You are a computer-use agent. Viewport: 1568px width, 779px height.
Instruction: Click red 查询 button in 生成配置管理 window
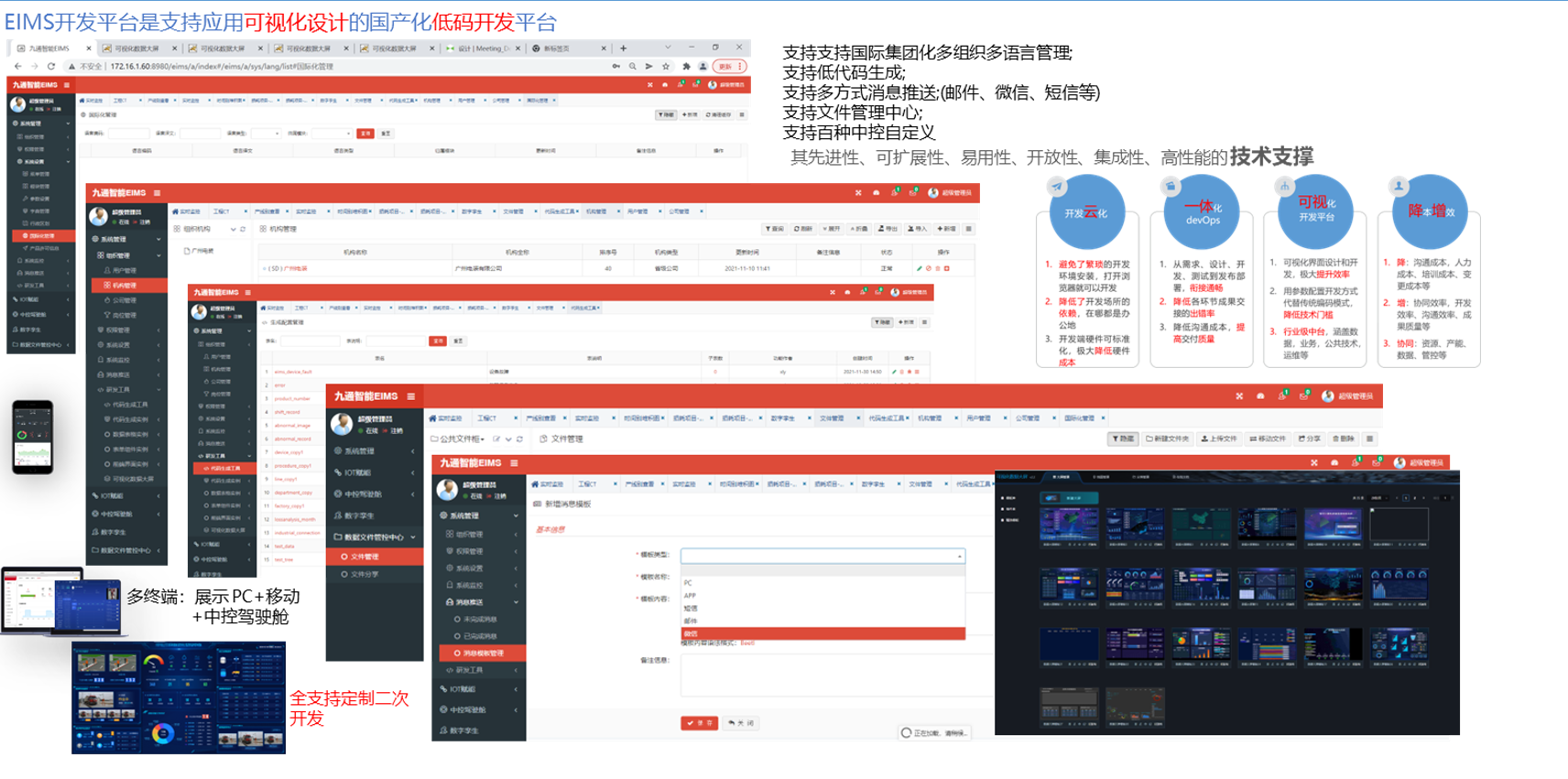(x=439, y=341)
